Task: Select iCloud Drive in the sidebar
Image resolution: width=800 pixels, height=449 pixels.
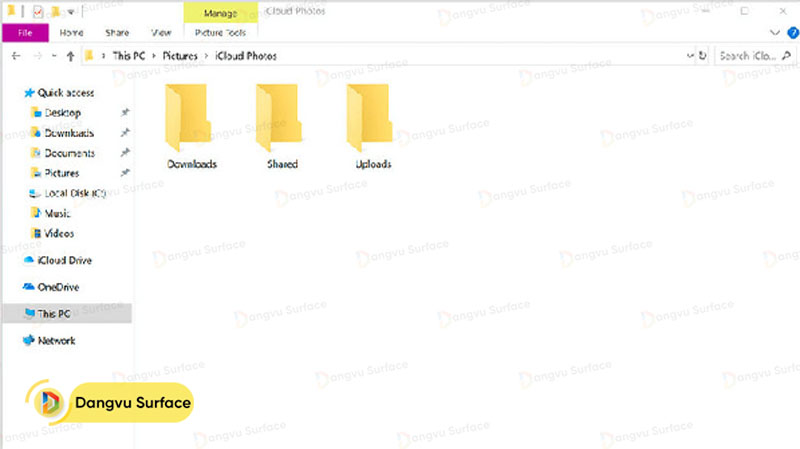Action: pos(64,260)
